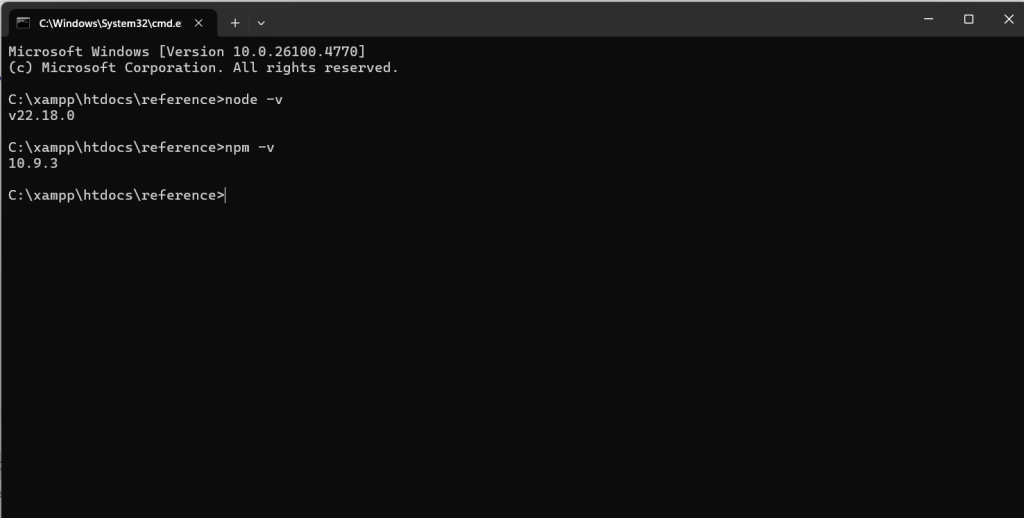Viewport: 1024px width, 518px height.
Task: Click the prompt path before 'node -v'
Action: tap(116, 100)
